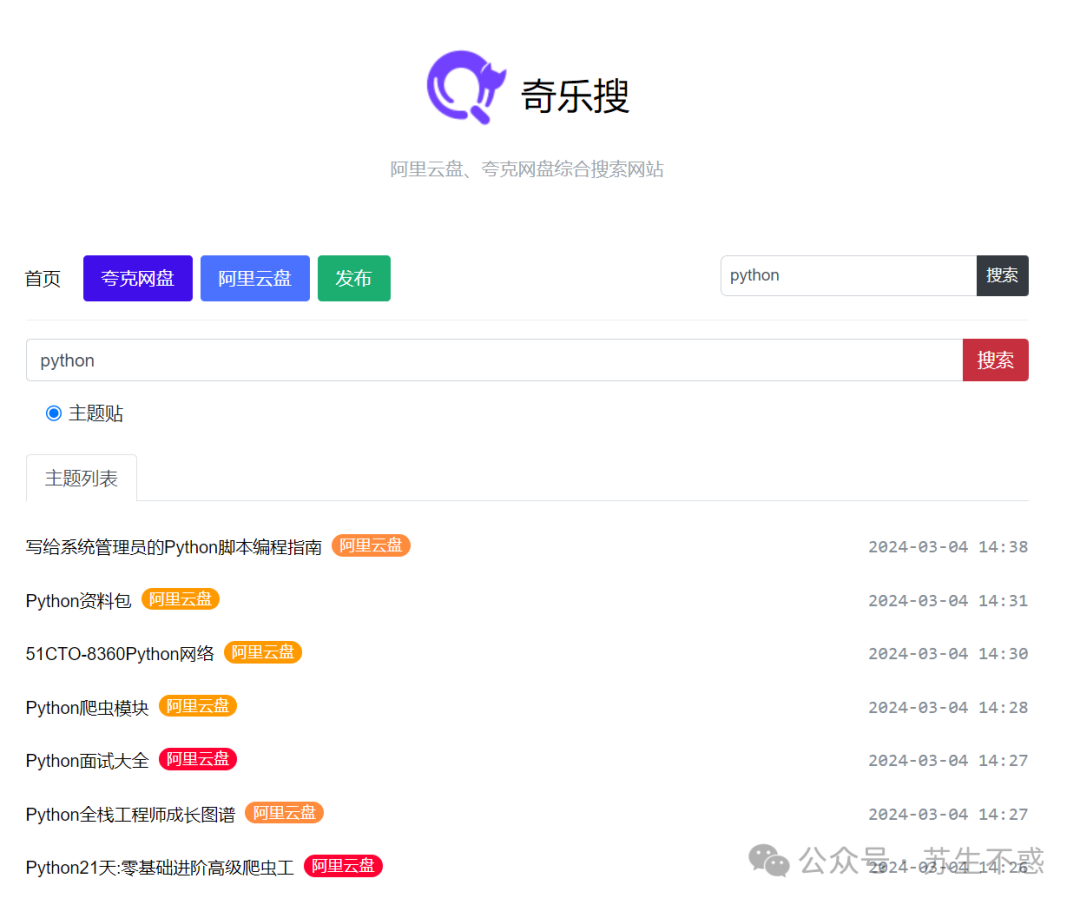Viewport: 1080px width, 905px height.
Task: Click the dark 搜索 button
Action: coord(1002,275)
